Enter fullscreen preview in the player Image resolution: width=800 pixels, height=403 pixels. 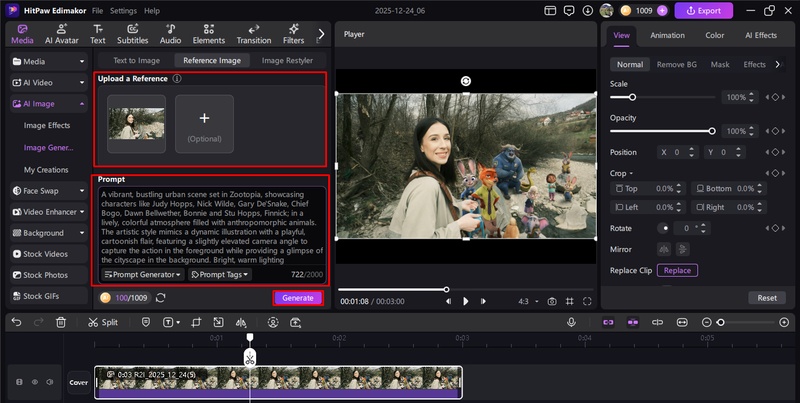pos(587,301)
